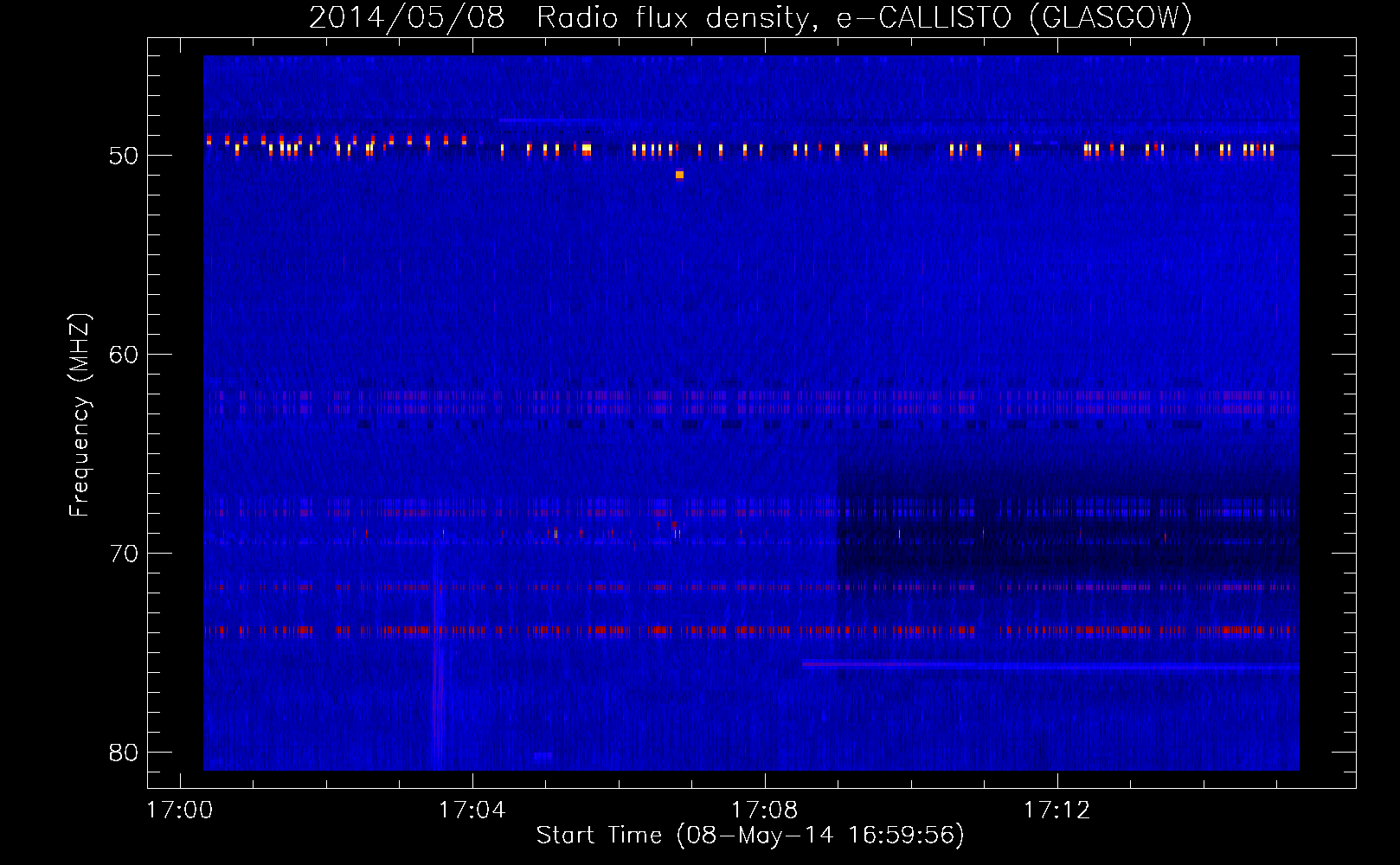Click the 'Frequency (MHZ)' y-axis label
This screenshot has height=865, width=1400.
(x=80, y=415)
